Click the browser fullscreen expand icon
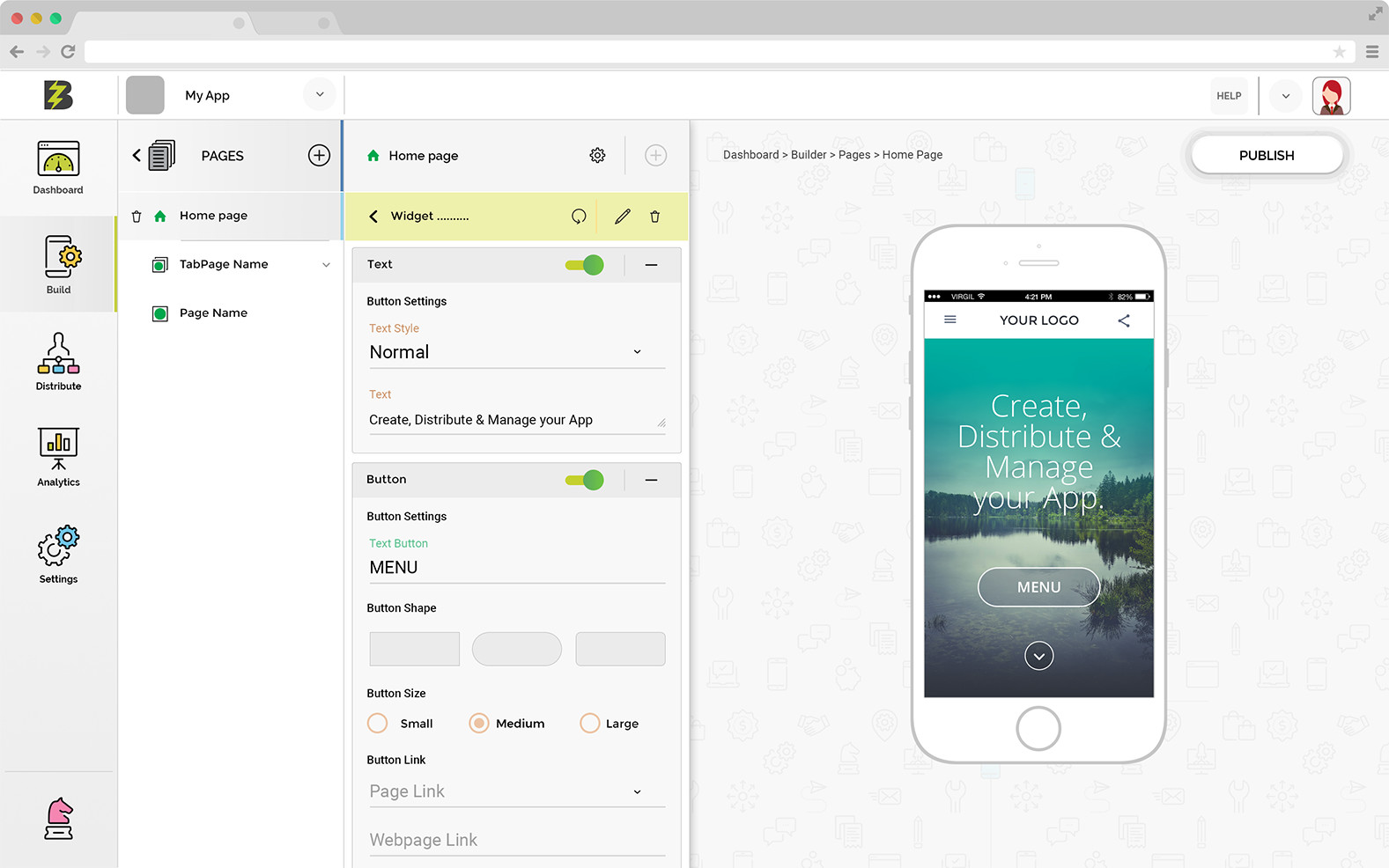This screenshot has width=1389, height=868. coord(1375,14)
